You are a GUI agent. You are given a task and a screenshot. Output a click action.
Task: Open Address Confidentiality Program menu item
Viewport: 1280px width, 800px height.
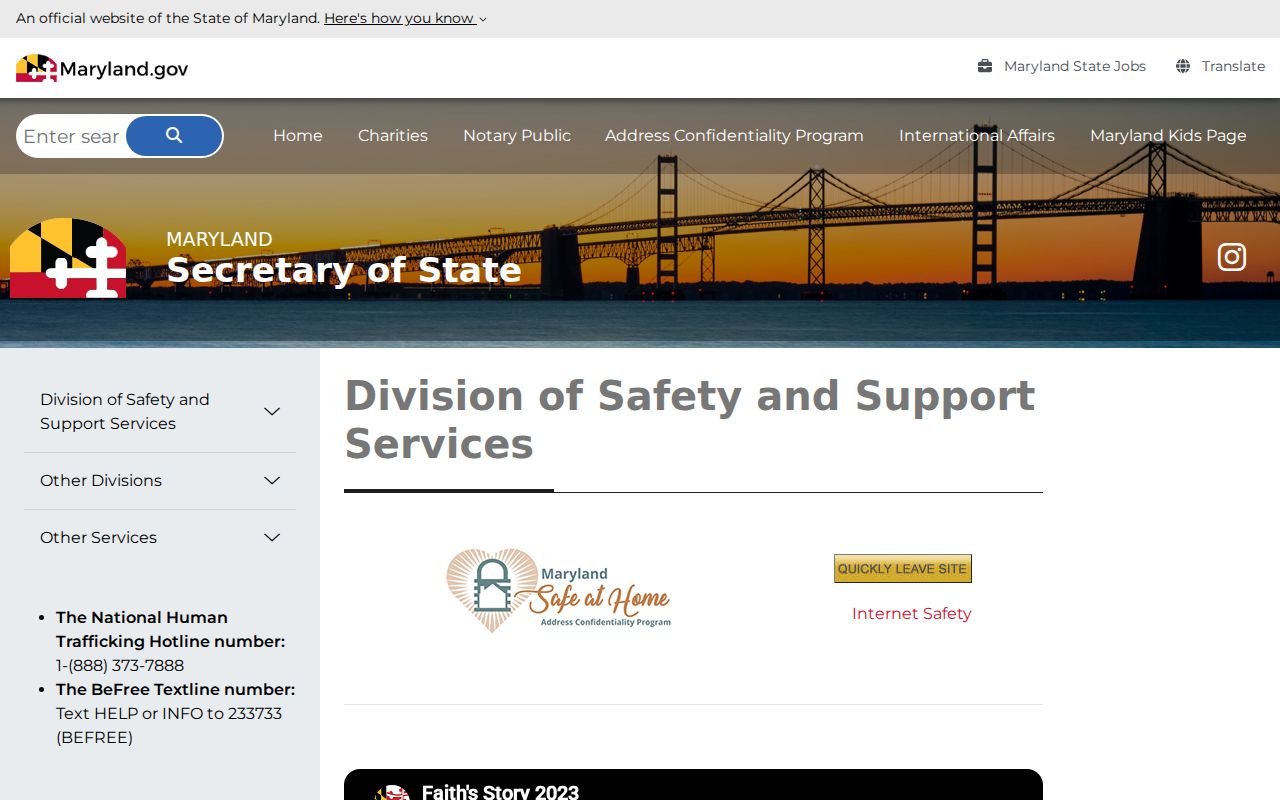point(734,135)
